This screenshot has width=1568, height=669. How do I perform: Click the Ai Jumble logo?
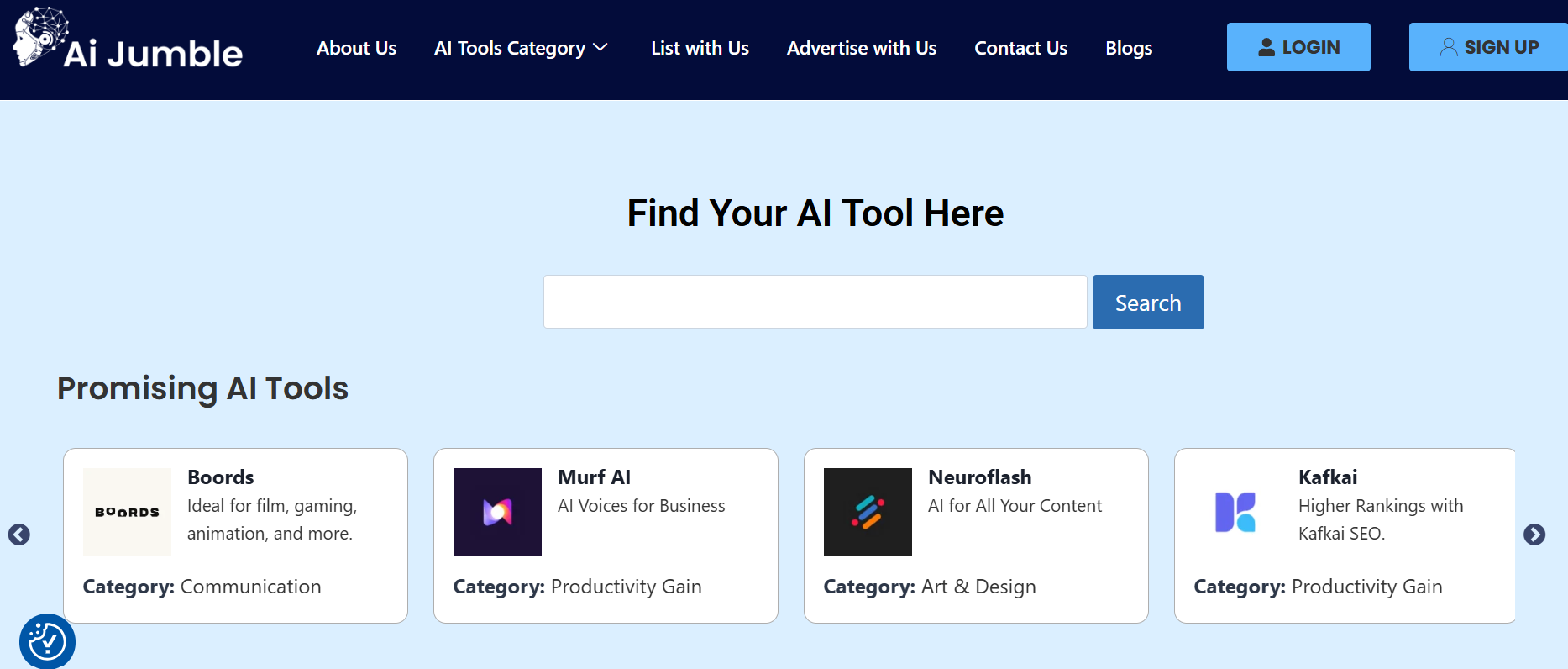pos(128,40)
